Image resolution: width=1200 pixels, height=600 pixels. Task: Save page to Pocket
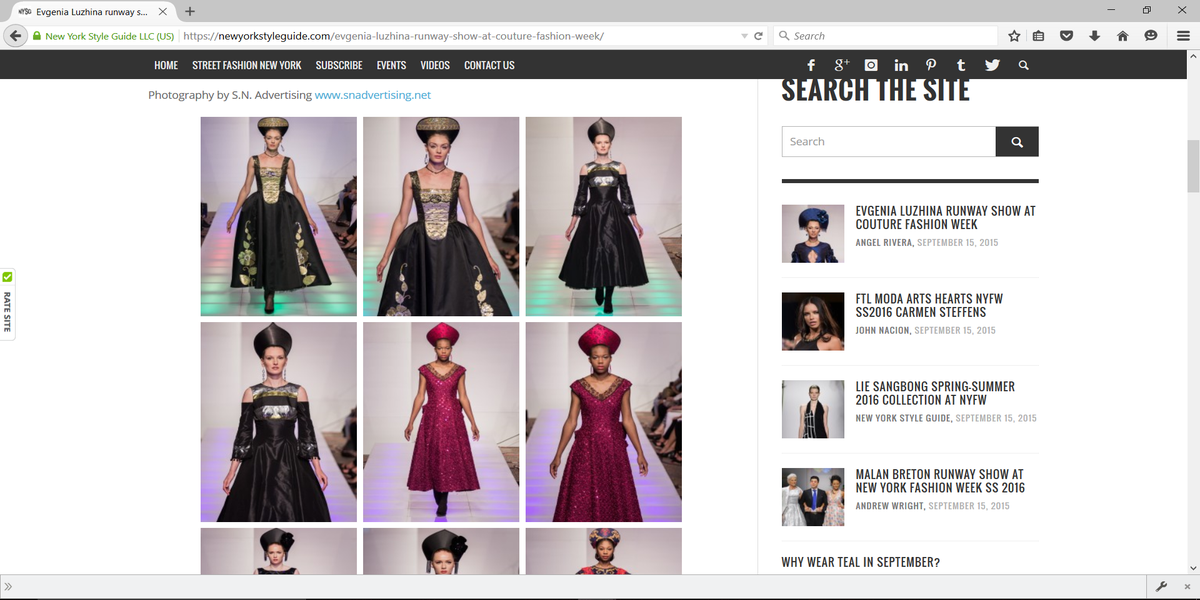(1067, 36)
